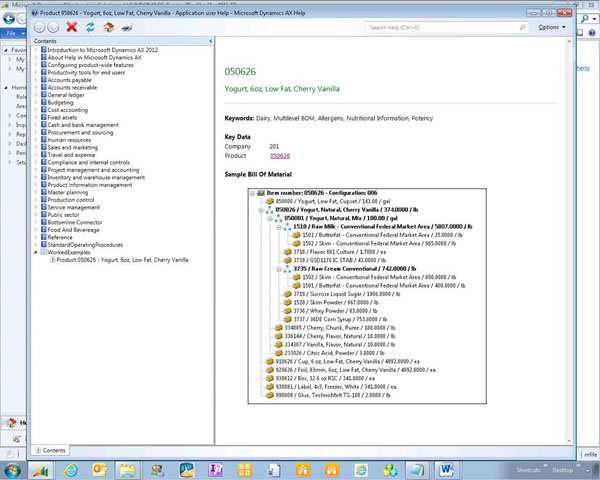Viewport: 600px width, 480px height.
Task: Select Product information management topic
Action: pyautogui.click(x=90, y=184)
